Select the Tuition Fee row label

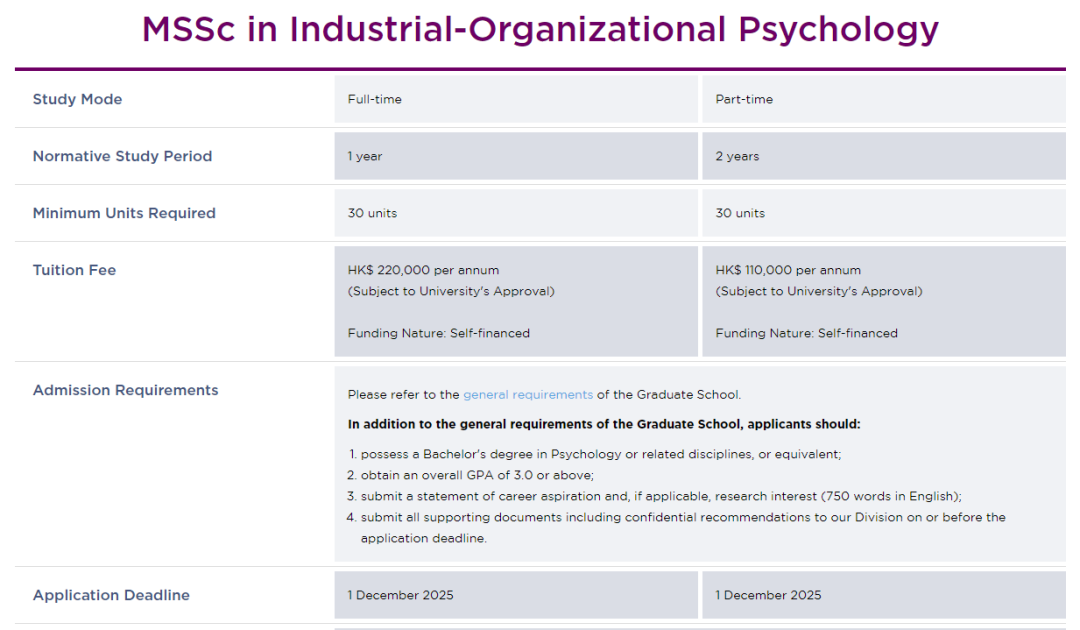pos(74,270)
